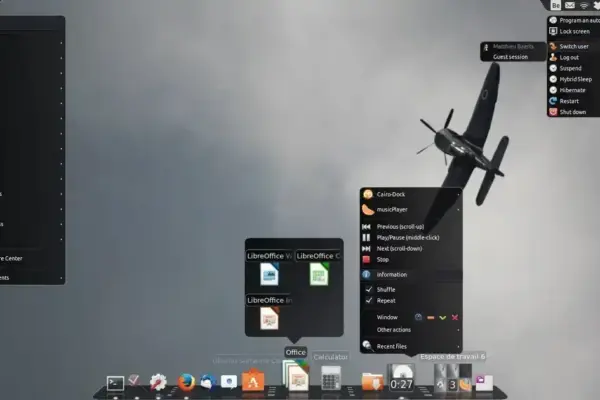Choose Suspend in session menu
This screenshot has height=400, width=600.
point(574,69)
